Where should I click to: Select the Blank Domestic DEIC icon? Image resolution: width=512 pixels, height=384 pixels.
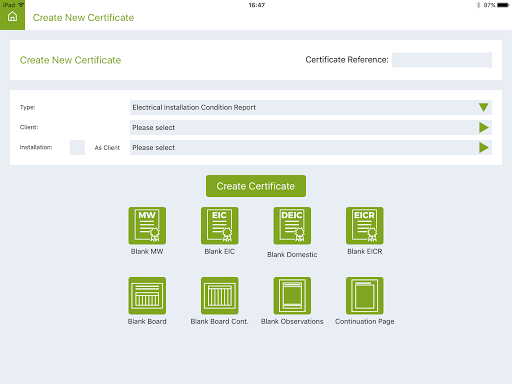click(x=292, y=226)
